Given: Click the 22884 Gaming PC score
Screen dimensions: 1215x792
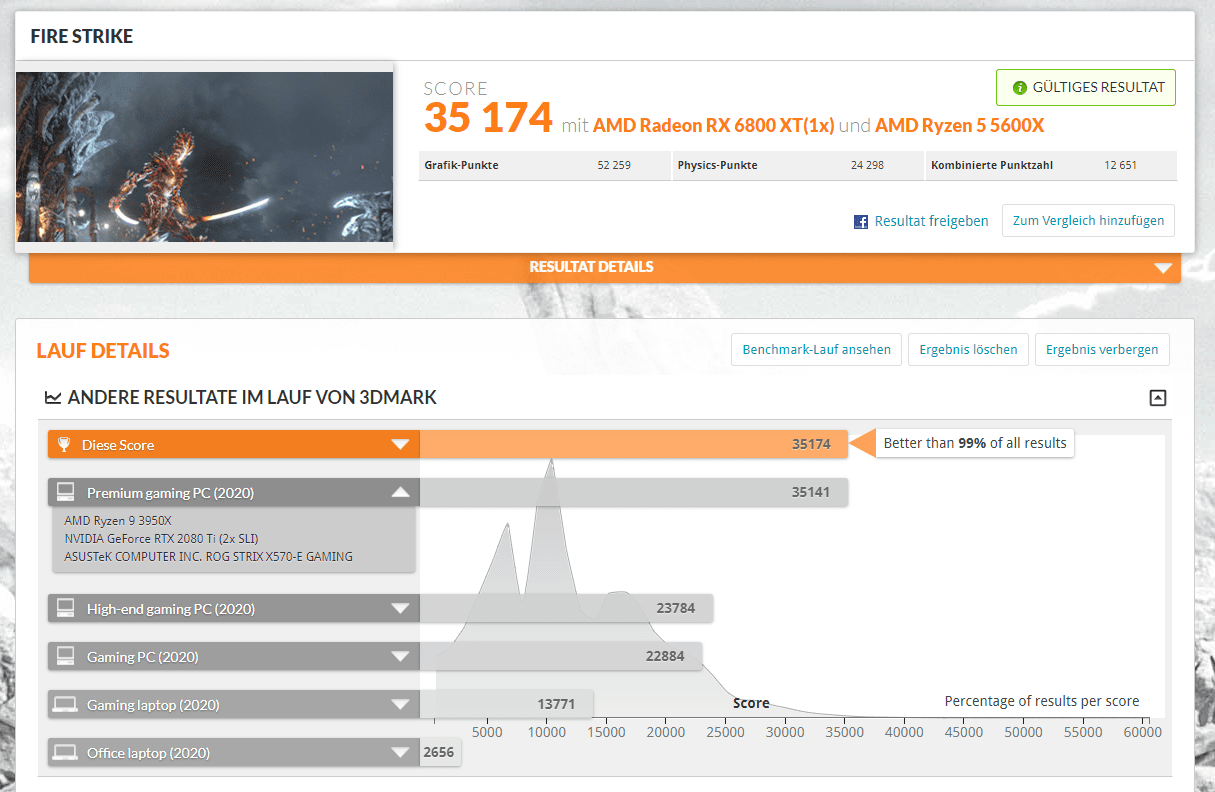Looking at the screenshot, I should pyautogui.click(x=665, y=656).
